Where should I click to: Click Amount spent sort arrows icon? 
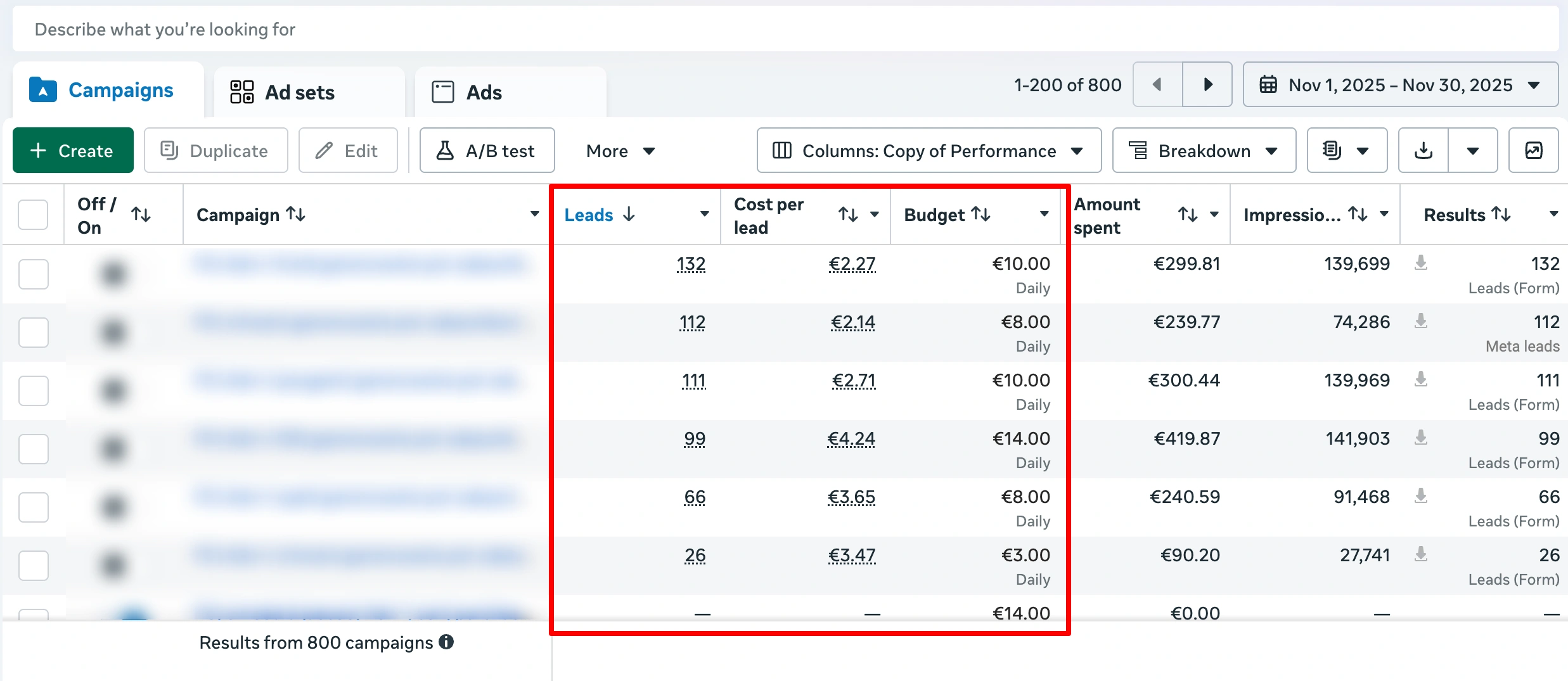[x=1188, y=215]
